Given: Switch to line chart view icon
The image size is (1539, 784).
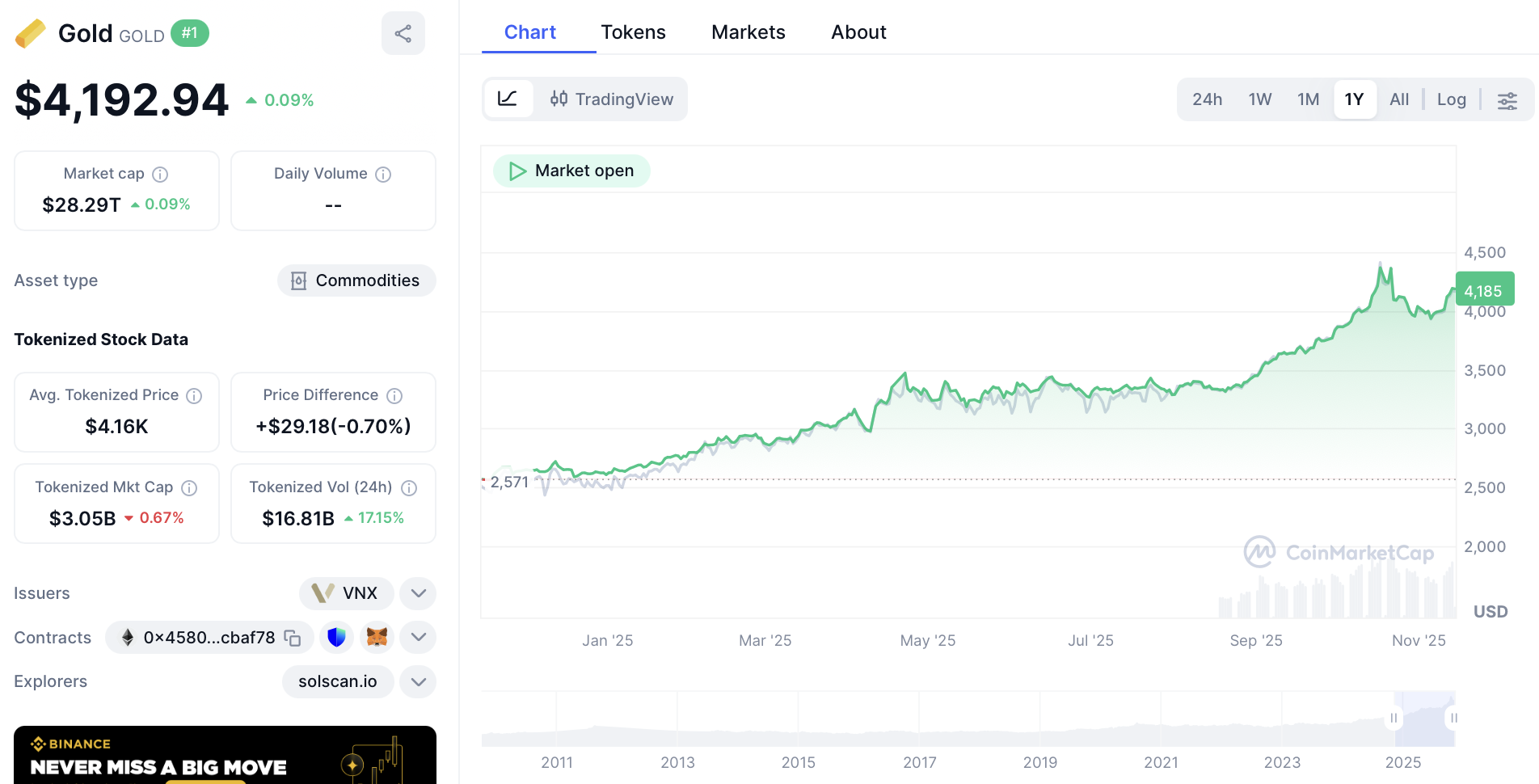Looking at the screenshot, I should (x=508, y=99).
